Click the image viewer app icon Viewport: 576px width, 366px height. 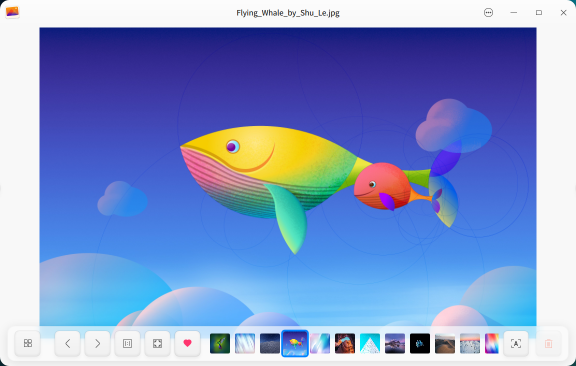coord(12,12)
